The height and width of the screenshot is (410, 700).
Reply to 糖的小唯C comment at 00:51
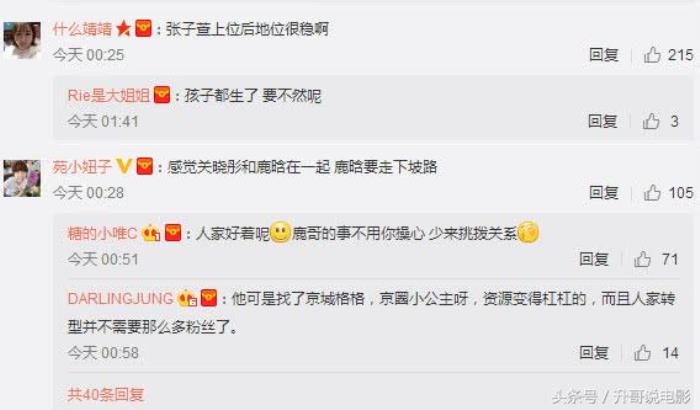tap(594, 259)
